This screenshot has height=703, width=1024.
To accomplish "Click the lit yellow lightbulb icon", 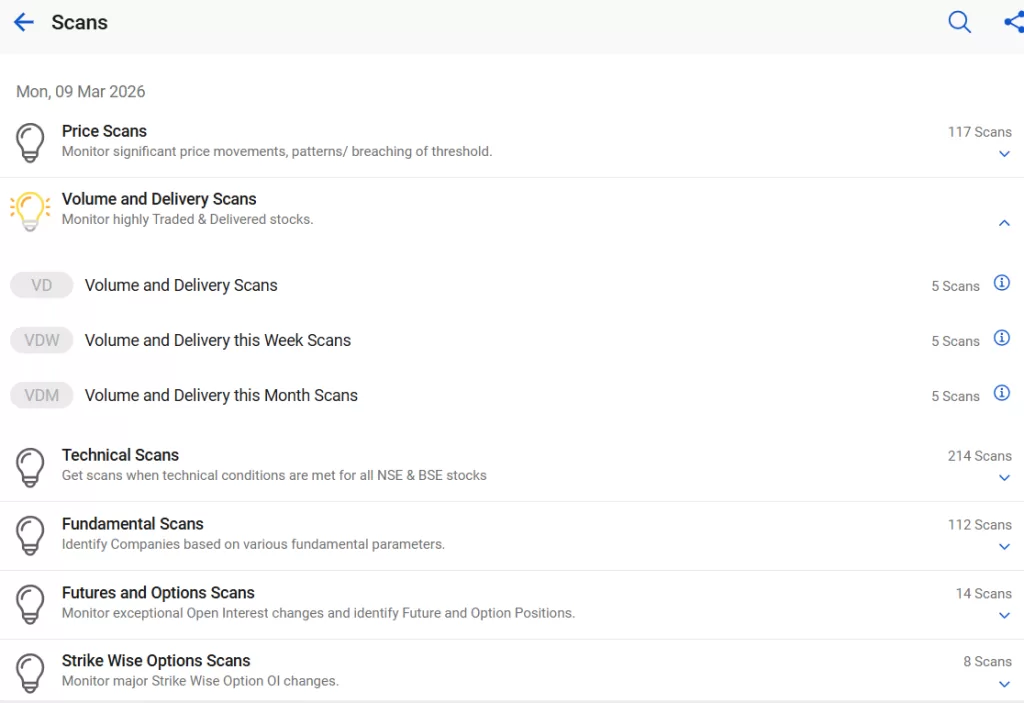I will [30, 211].
